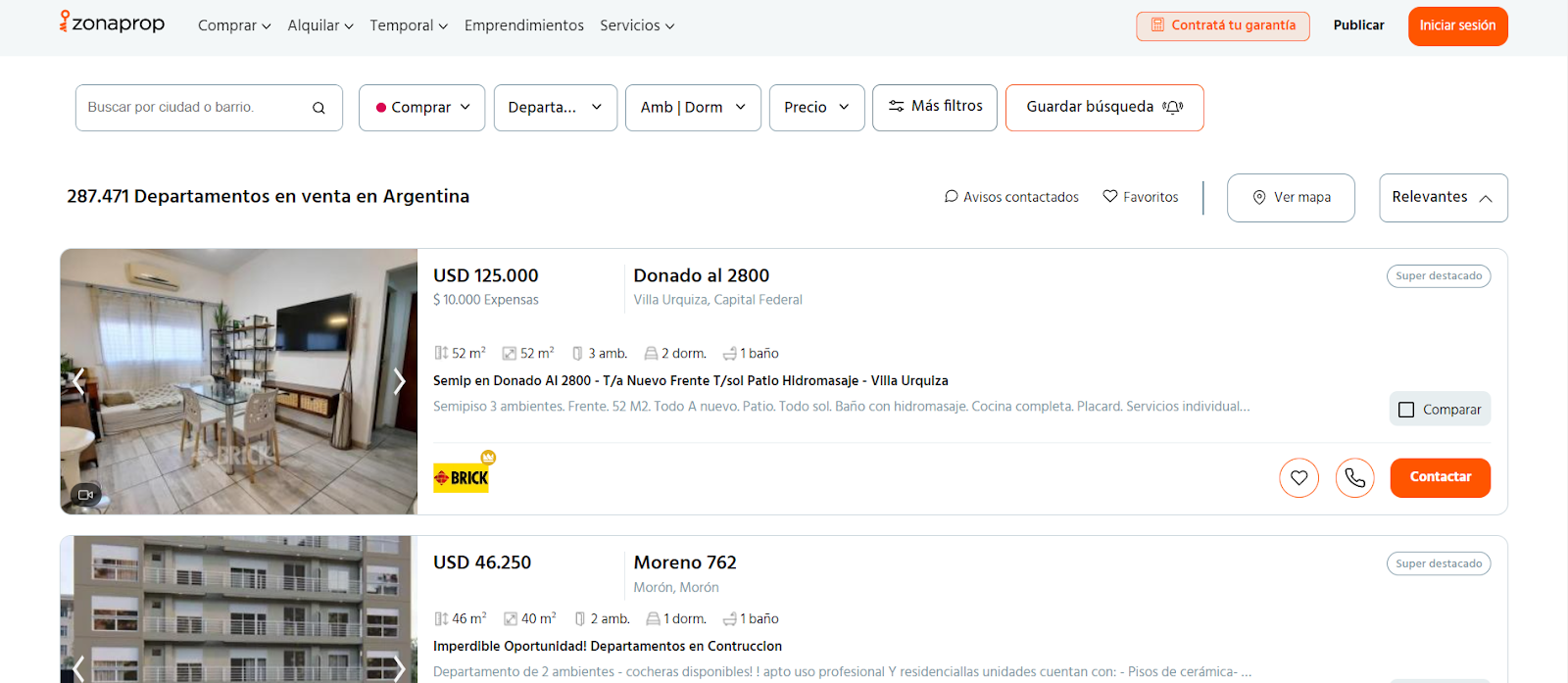Expand the Servicios navigation menu
The height and width of the screenshot is (683, 1568).
637,25
